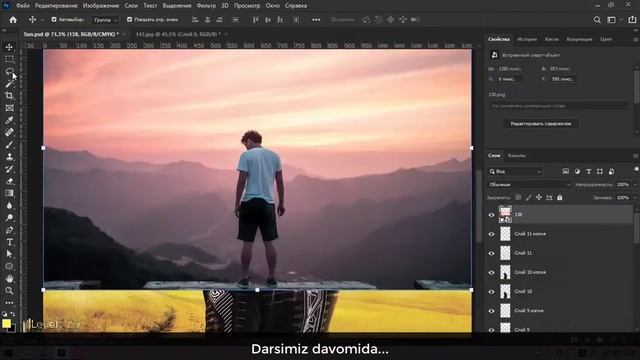Screen dimensions: 640x360
Task: Select the Pen tool
Action: coord(9,230)
